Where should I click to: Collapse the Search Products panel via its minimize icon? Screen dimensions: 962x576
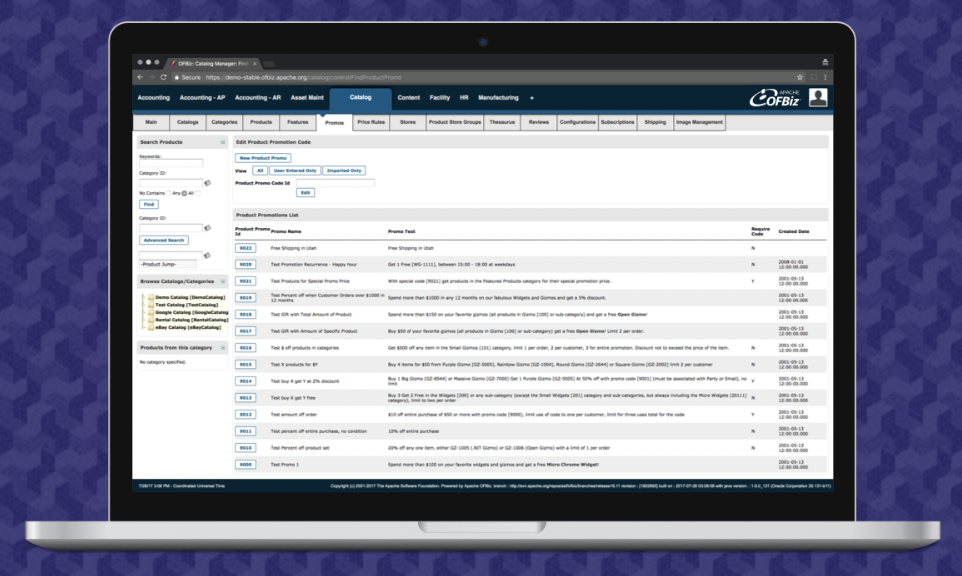[x=222, y=142]
